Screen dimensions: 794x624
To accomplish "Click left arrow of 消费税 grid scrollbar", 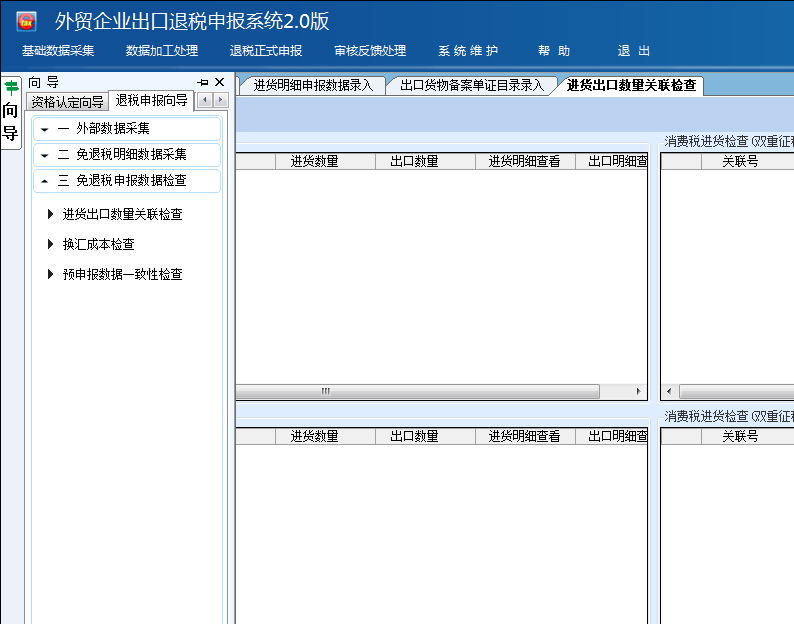I will click(x=670, y=392).
